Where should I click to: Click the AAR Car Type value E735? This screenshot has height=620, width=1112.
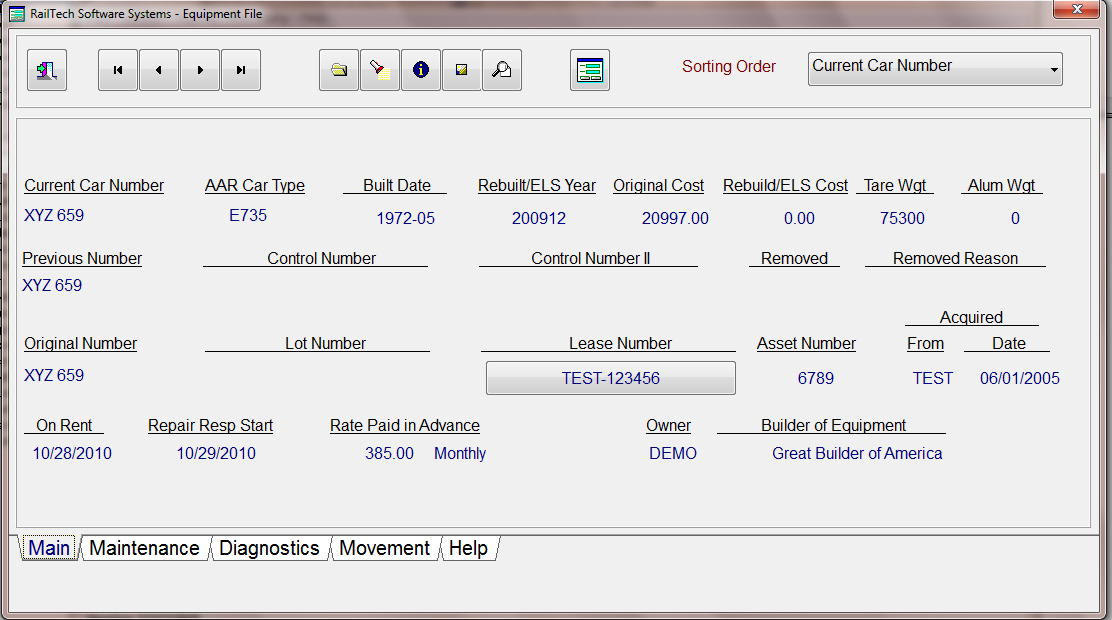click(248, 216)
